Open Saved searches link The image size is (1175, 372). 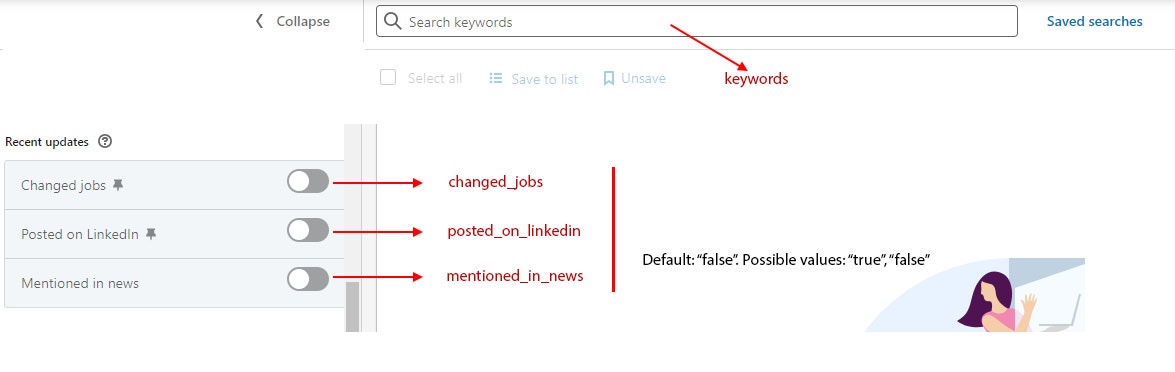(1094, 22)
